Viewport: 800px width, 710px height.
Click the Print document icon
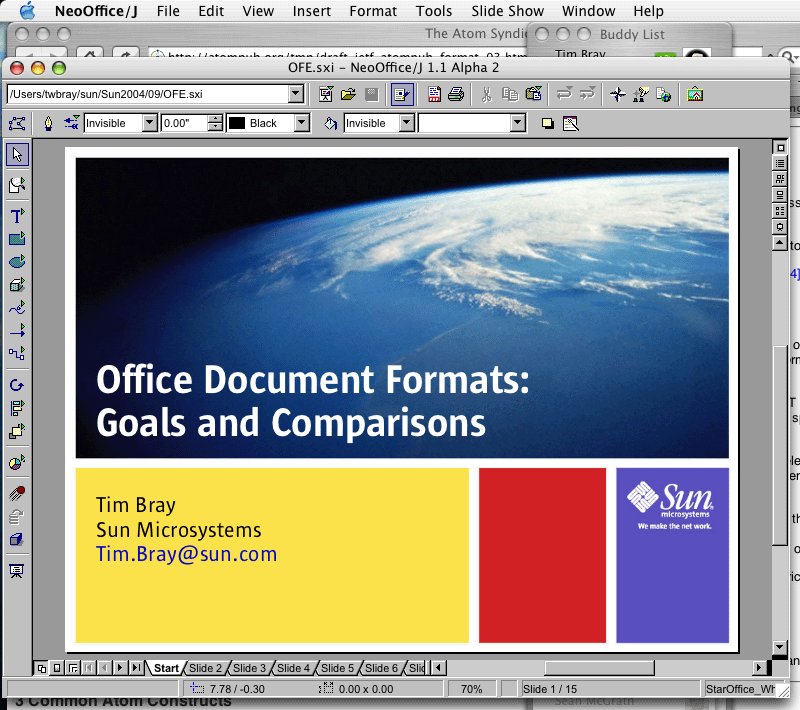pyautogui.click(x=456, y=94)
